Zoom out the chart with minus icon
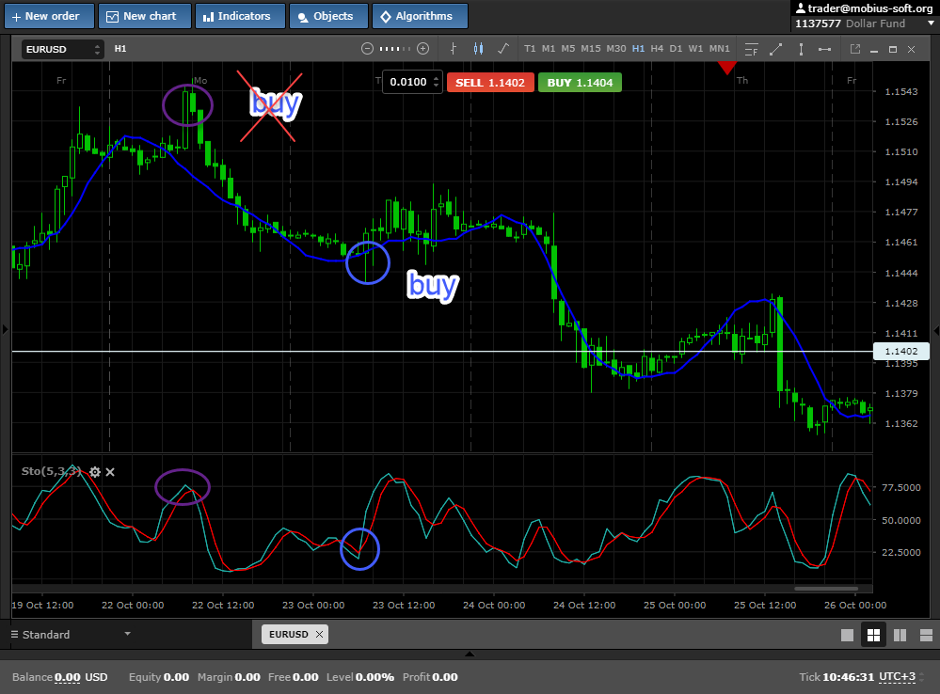This screenshot has height=694, width=940. coord(367,49)
